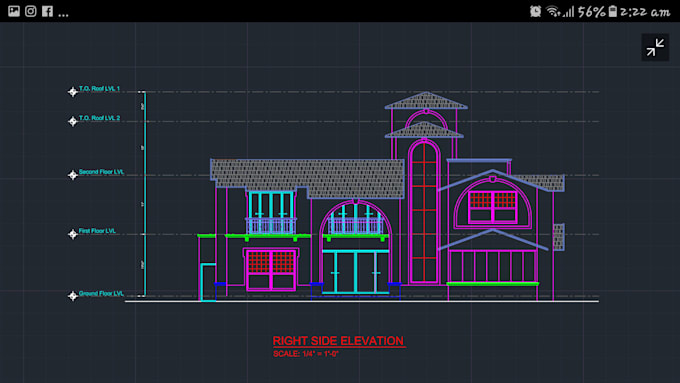
Task: Select the cyan double entrance door
Action: tap(356, 272)
